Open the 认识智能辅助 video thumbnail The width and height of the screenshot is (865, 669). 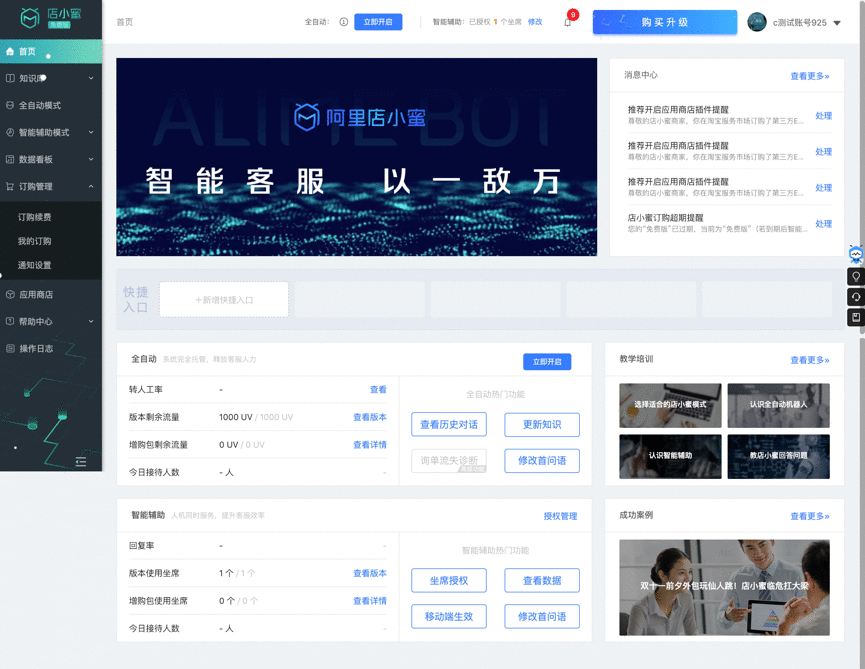tap(670, 457)
